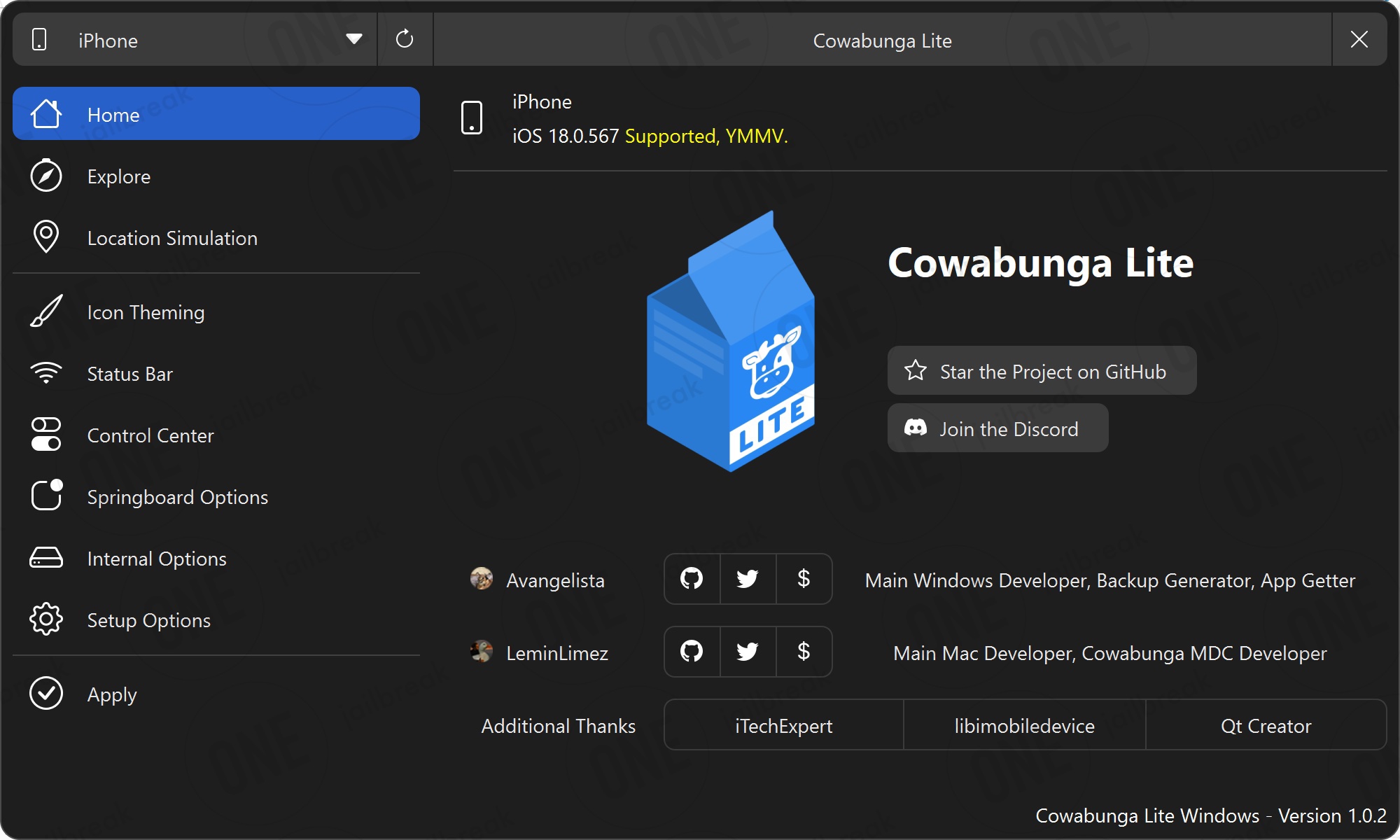The width and height of the screenshot is (1400, 840).
Task: Open Springboard Options page
Action: (216, 496)
